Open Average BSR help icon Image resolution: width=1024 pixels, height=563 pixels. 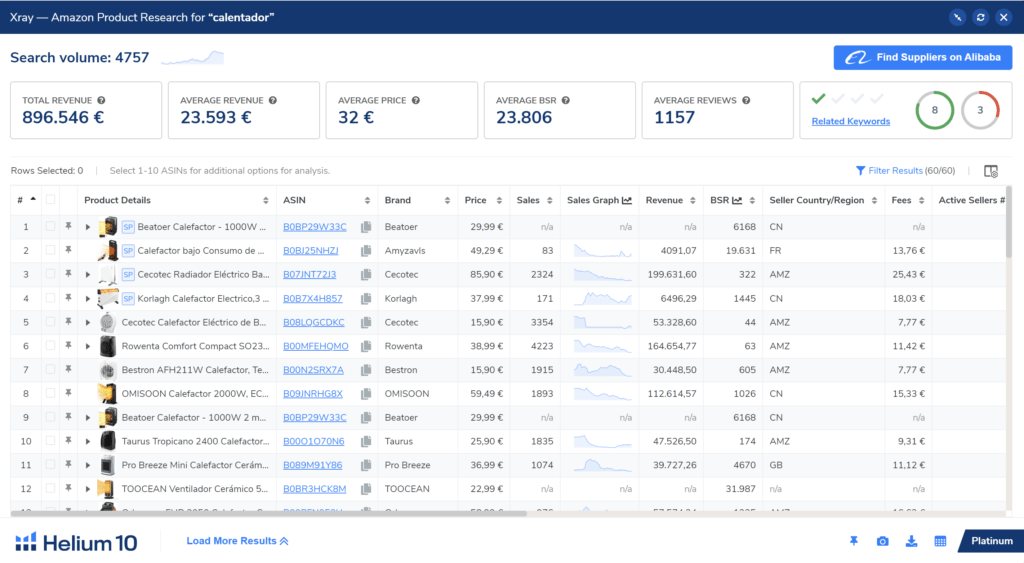click(566, 101)
